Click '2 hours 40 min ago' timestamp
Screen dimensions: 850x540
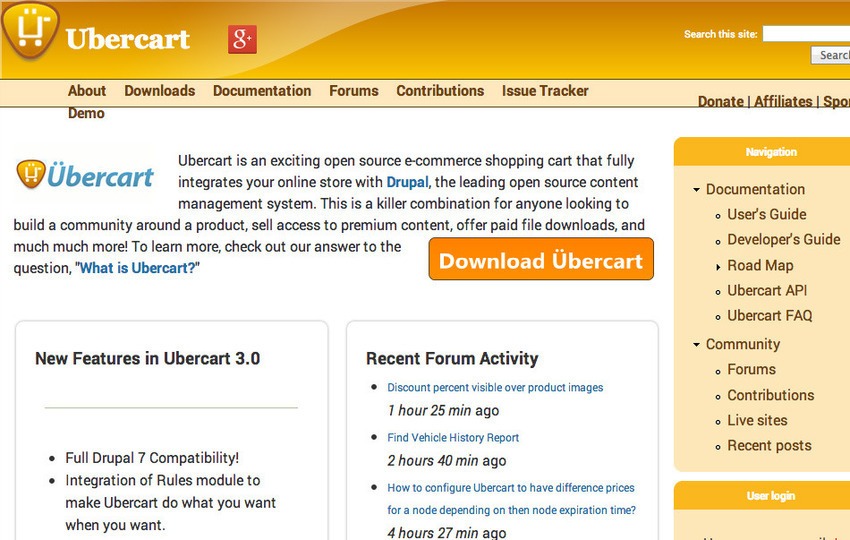pos(447,461)
